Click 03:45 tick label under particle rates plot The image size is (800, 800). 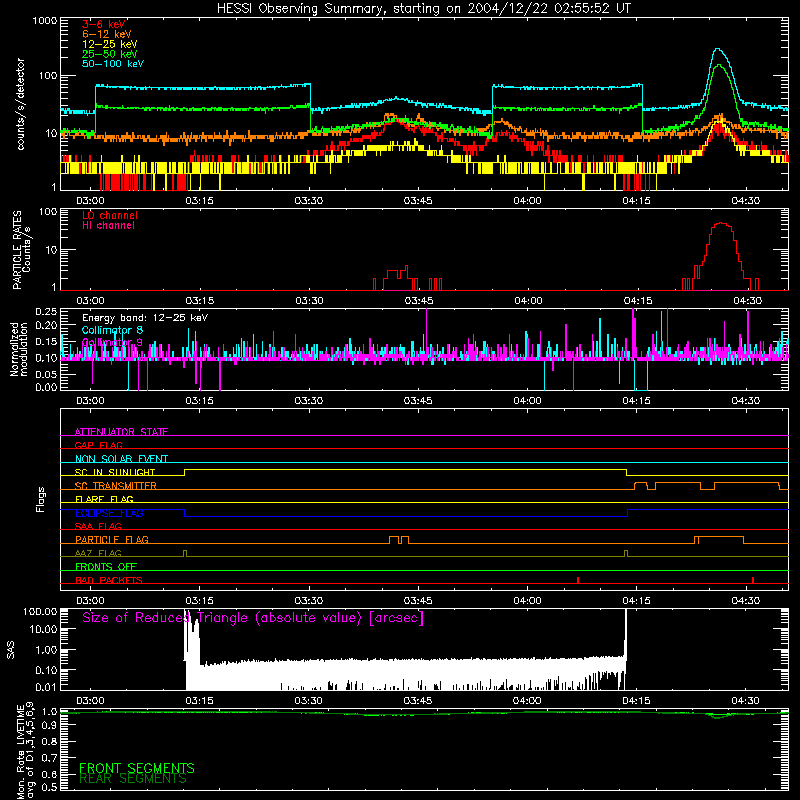coord(418,301)
